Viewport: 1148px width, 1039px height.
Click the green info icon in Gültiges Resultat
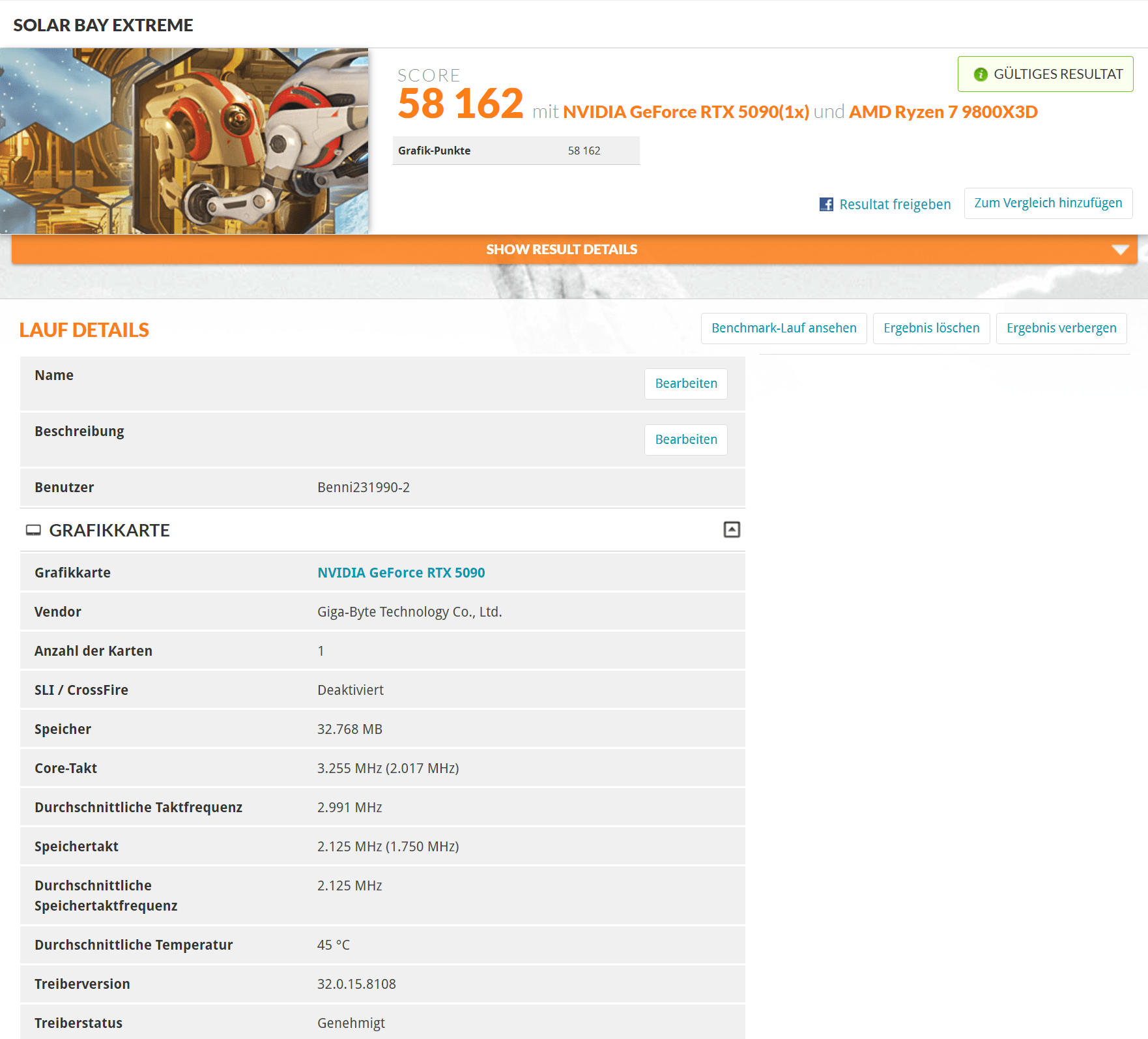(981, 74)
